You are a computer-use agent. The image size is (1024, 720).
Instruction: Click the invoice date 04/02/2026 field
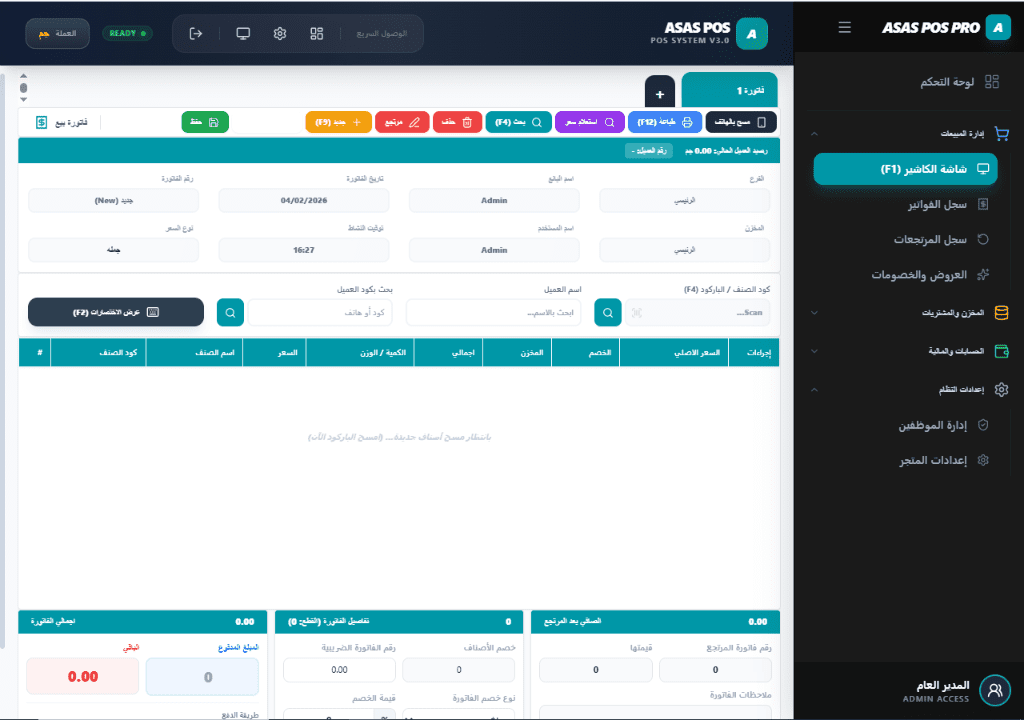pos(304,201)
